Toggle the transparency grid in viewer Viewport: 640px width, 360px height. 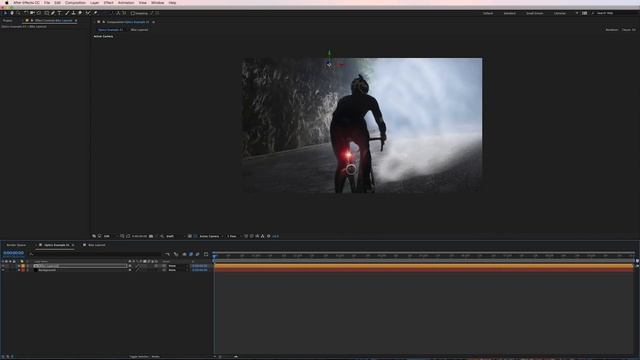[195, 236]
